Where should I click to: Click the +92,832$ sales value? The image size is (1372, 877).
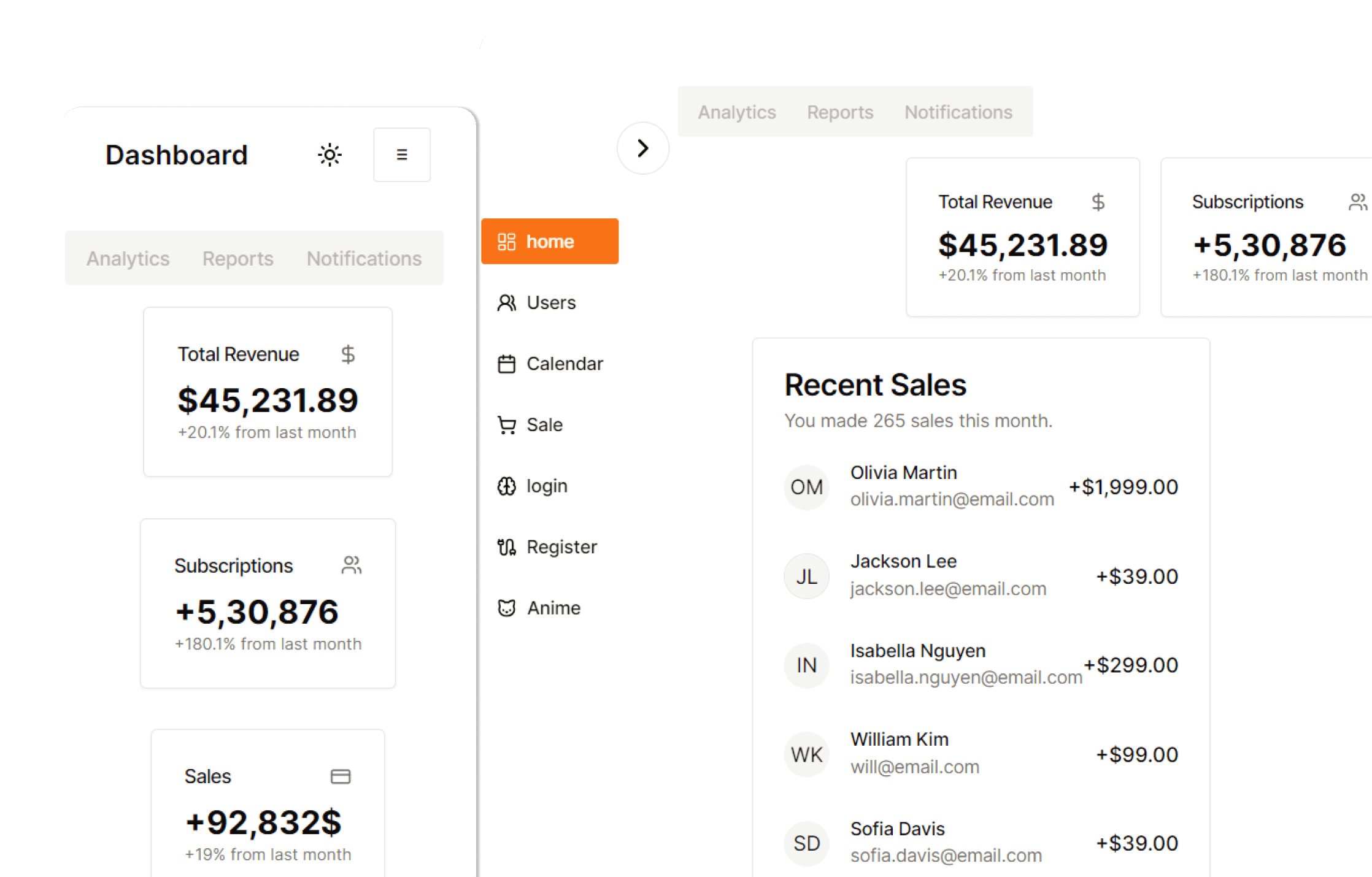pyautogui.click(x=263, y=822)
